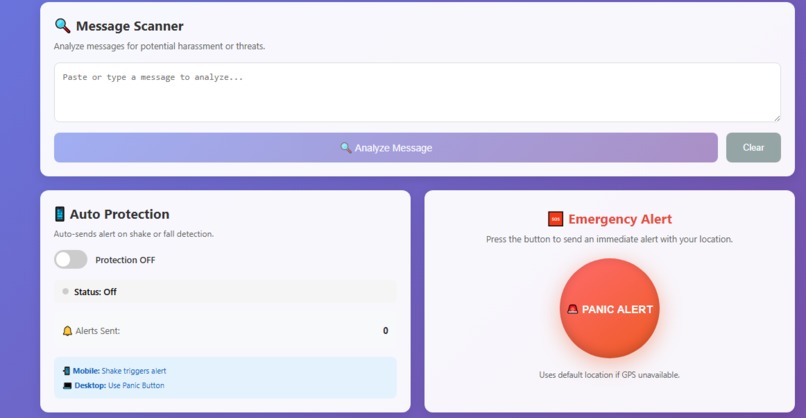
Task: Click the mobile phone icon in the Mobile hint
Action: [66, 371]
